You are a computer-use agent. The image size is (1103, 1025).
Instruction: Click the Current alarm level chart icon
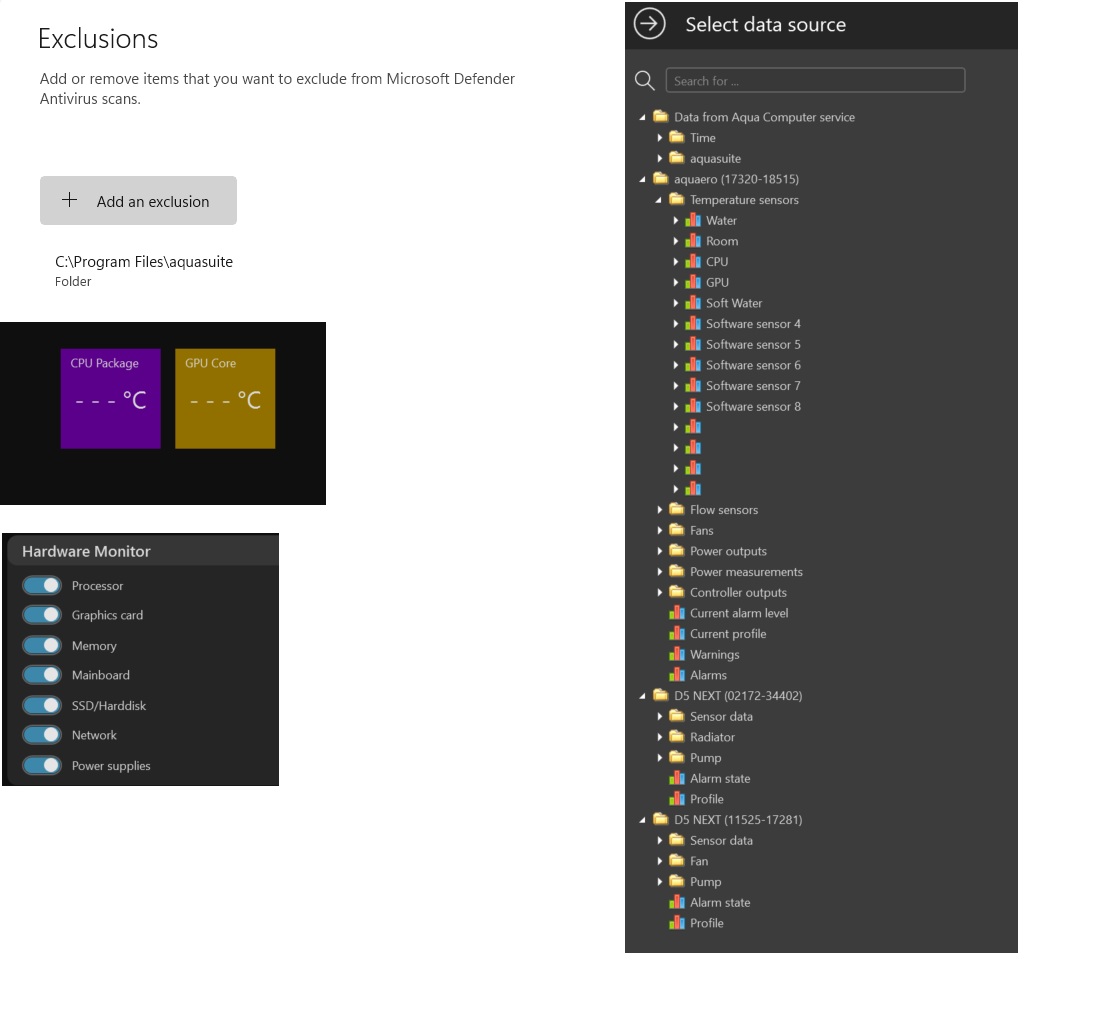pos(677,613)
